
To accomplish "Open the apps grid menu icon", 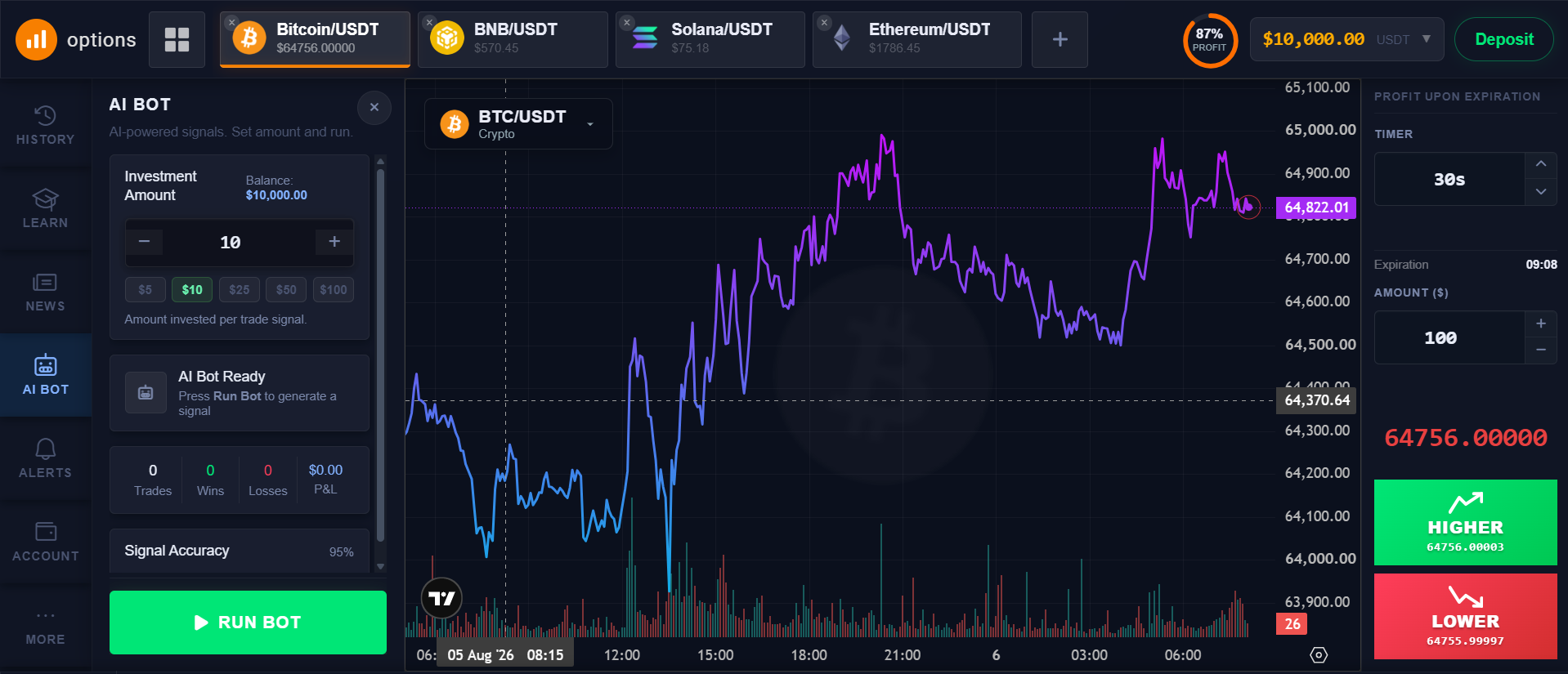I will click(x=177, y=39).
